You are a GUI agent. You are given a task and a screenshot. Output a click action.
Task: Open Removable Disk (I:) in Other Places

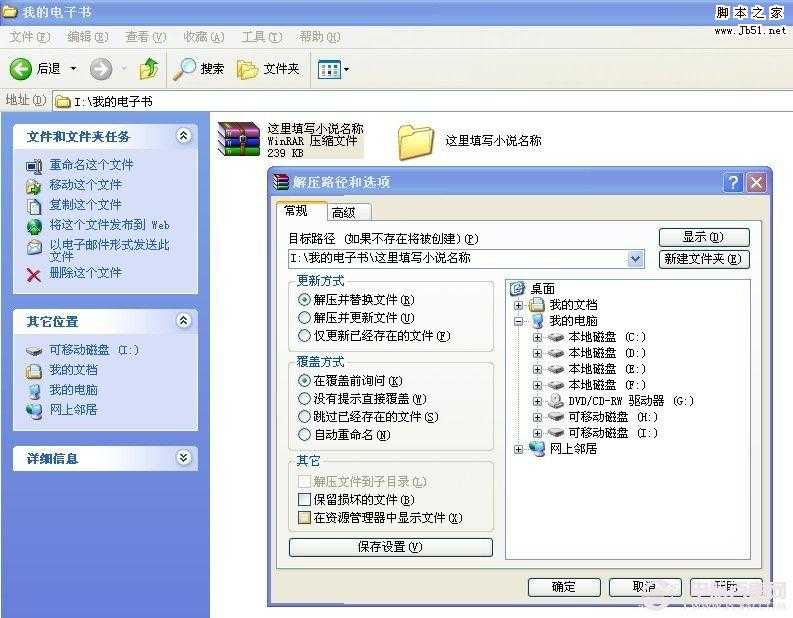(94, 350)
